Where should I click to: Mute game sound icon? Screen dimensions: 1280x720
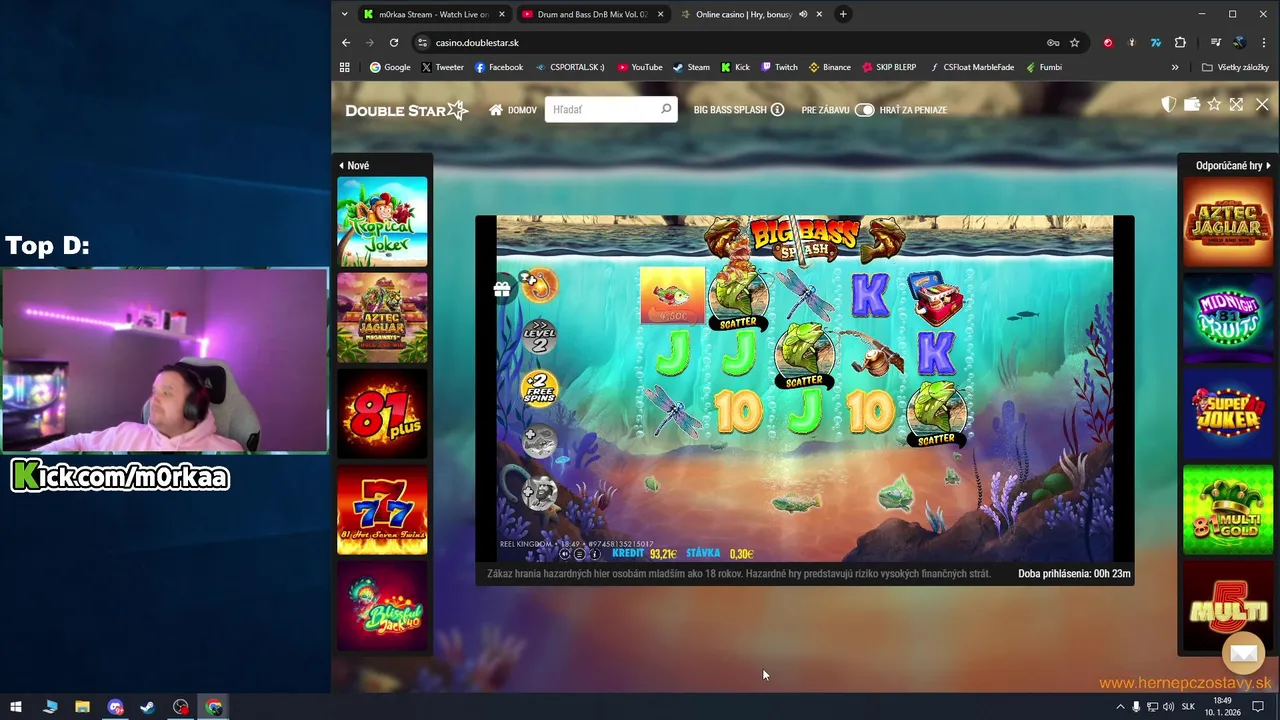click(x=565, y=554)
